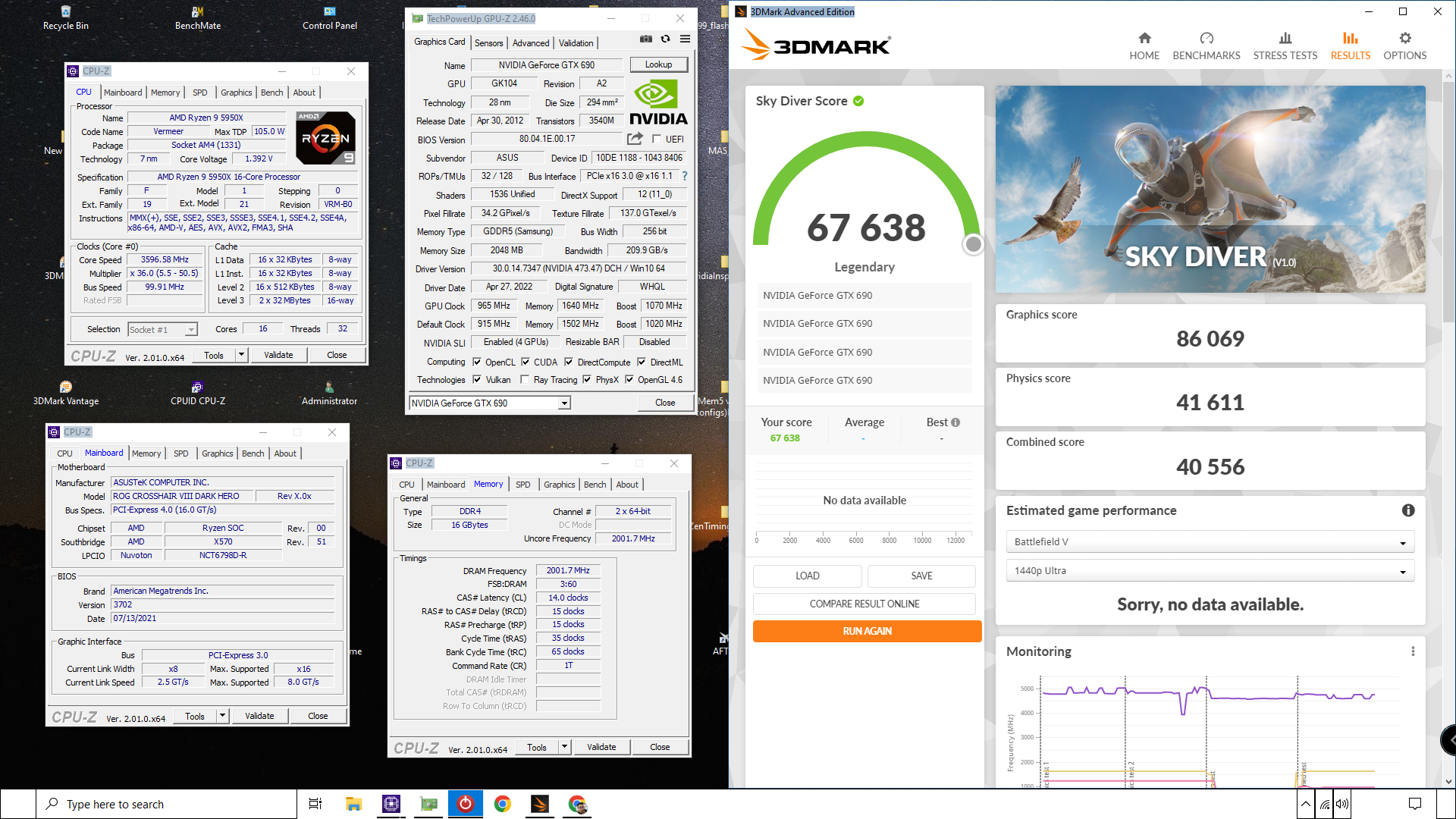Image resolution: width=1456 pixels, height=819 pixels.
Task: Click 3DMark side panel expand arrow
Action: [1449, 739]
